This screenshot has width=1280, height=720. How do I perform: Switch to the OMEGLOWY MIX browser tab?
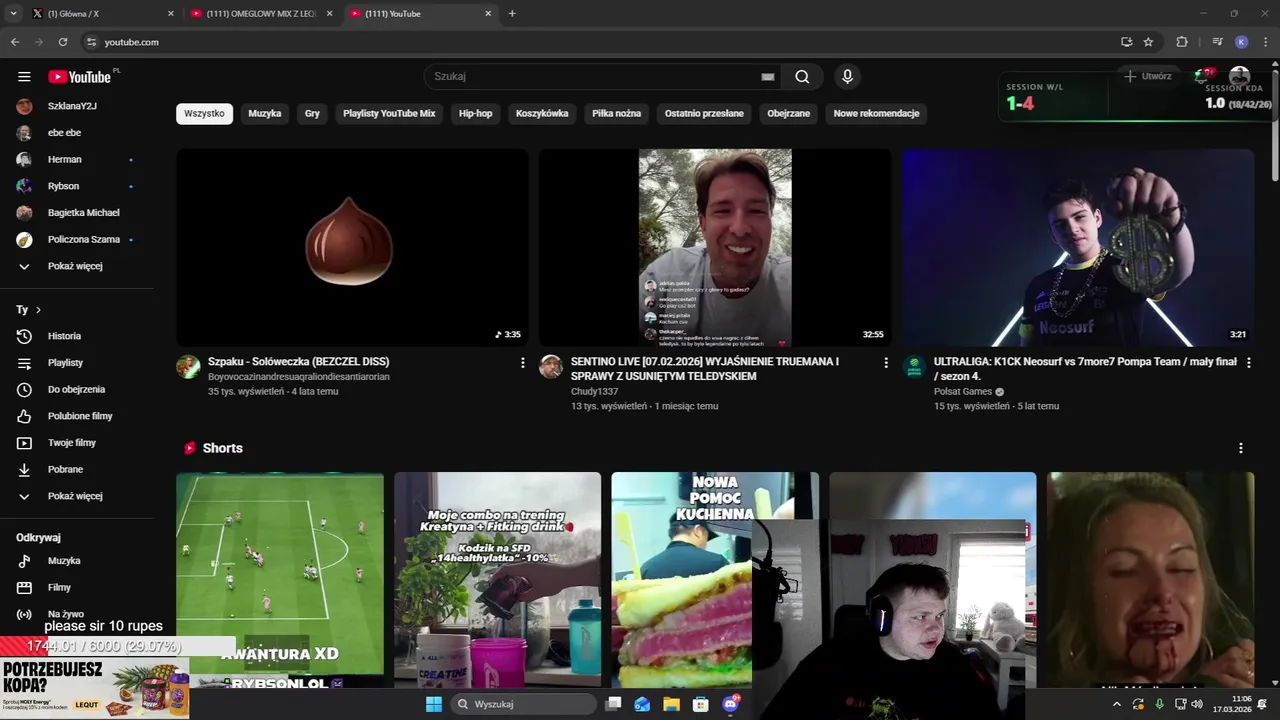260,14
